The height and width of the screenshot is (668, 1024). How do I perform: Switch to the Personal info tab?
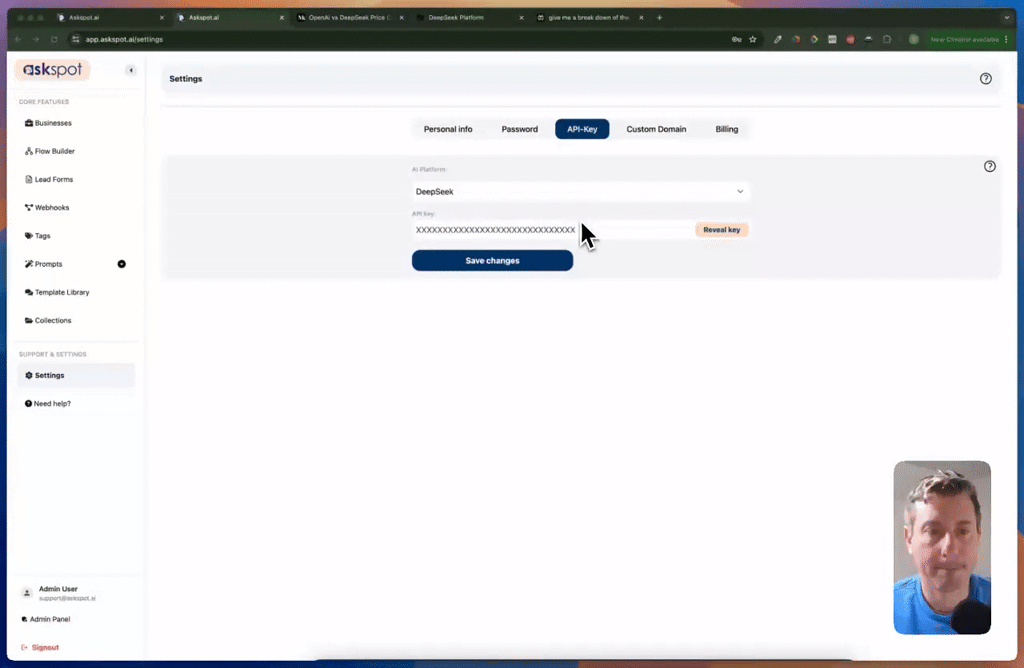[448, 129]
